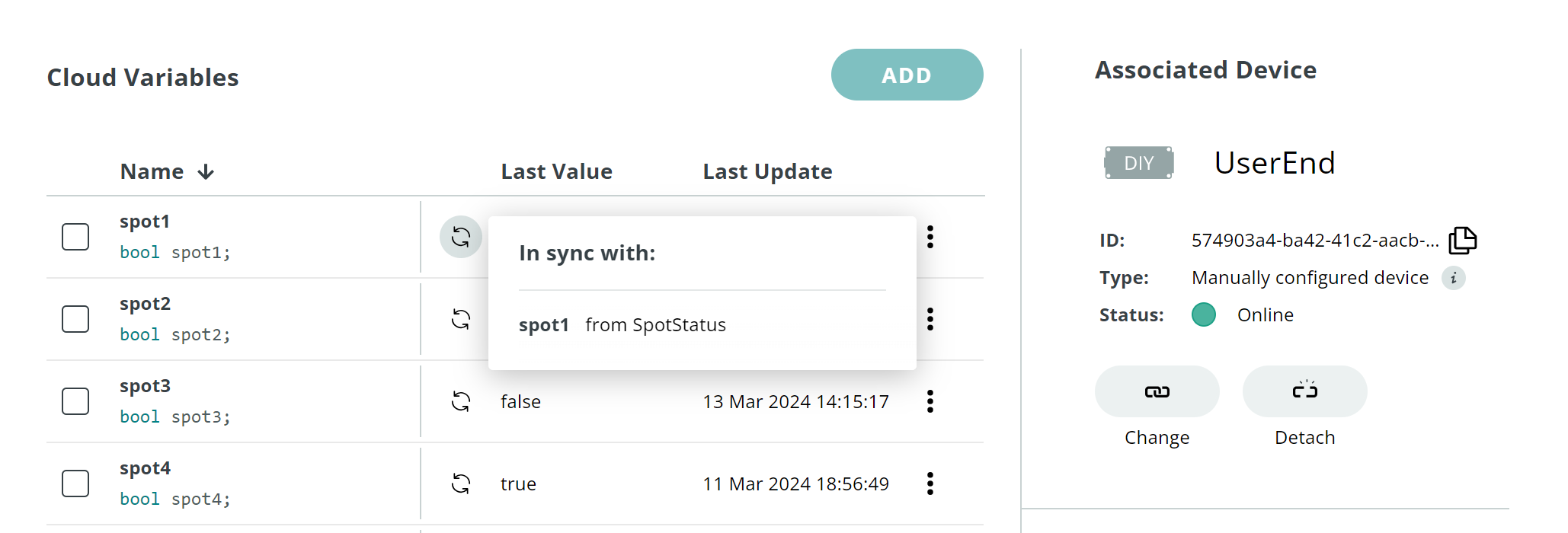Click the Change device link icon
1568x533 pixels.
point(1157,391)
